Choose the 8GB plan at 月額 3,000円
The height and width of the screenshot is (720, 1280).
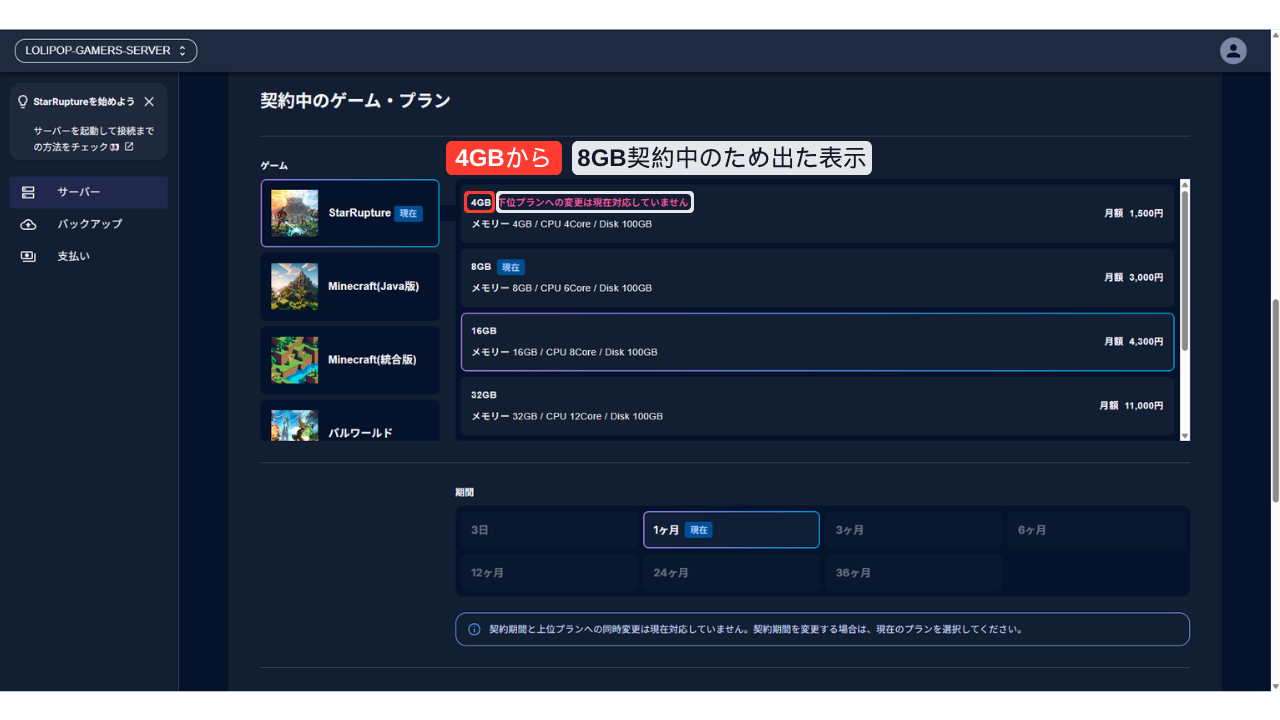click(x=817, y=277)
